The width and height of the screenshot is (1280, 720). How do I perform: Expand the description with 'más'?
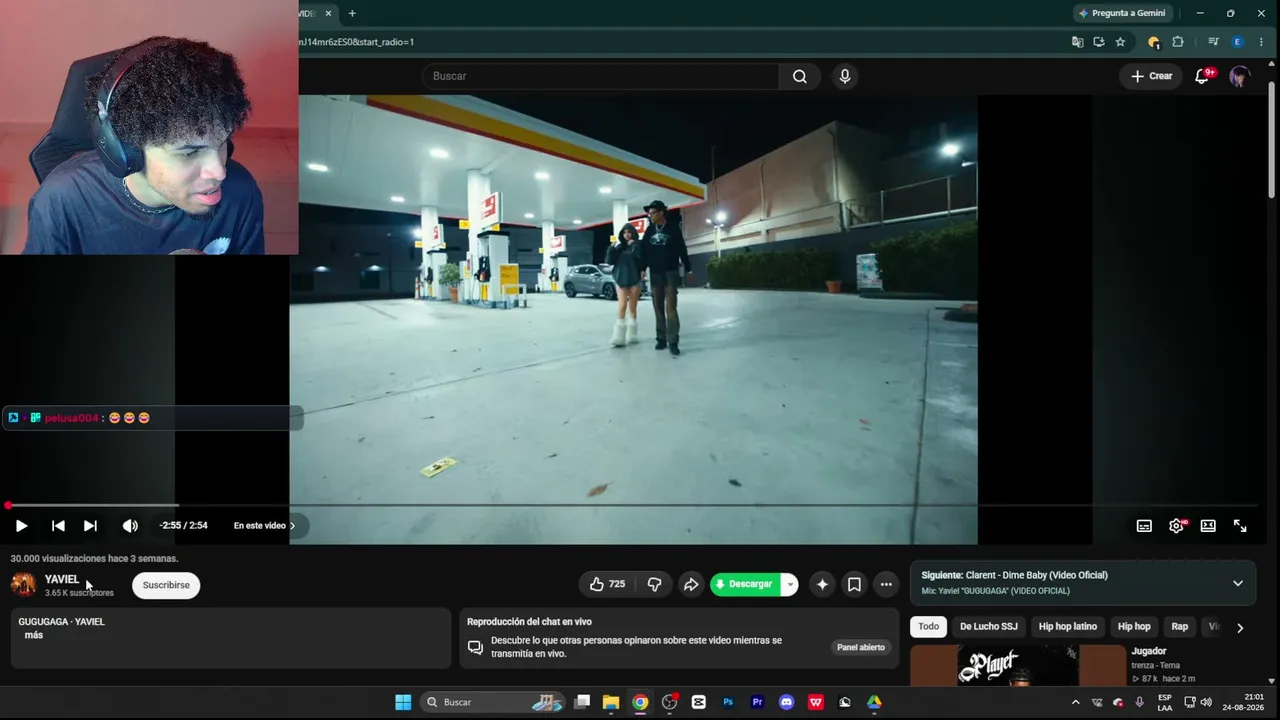pyautogui.click(x=34, y=635)
